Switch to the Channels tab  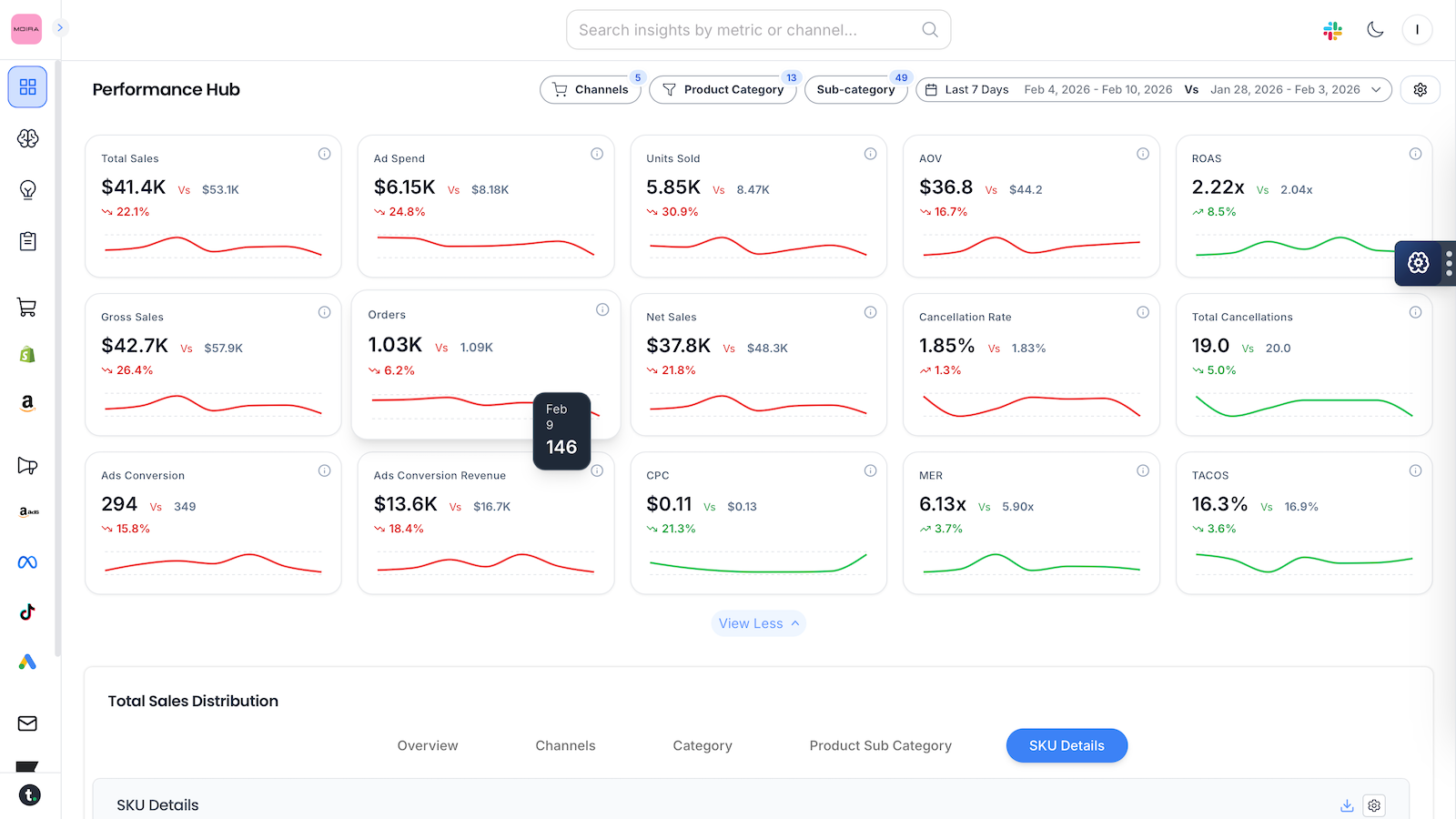coord(565,745)
